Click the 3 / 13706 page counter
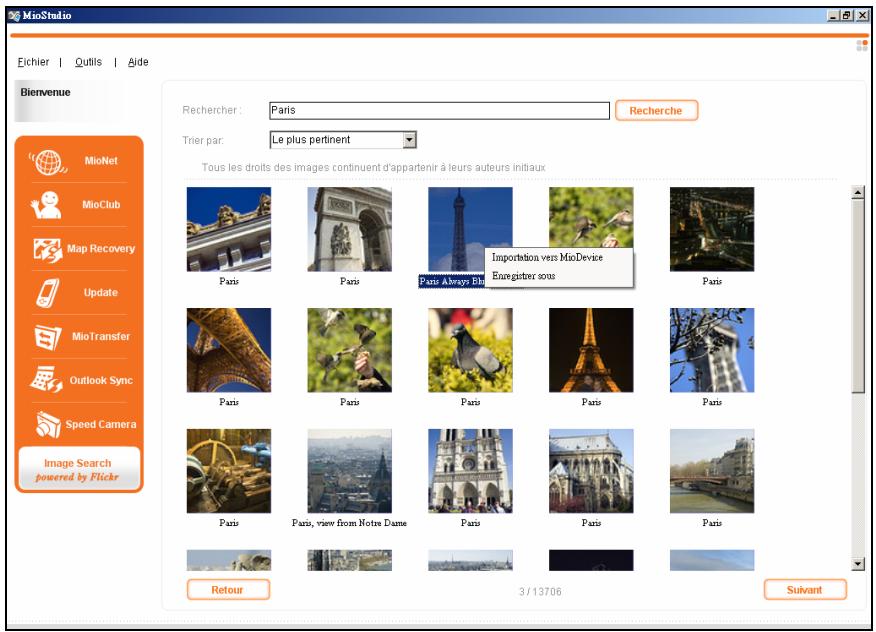The height and width of the screenshot is (632, 876). (x=540, y=591)
